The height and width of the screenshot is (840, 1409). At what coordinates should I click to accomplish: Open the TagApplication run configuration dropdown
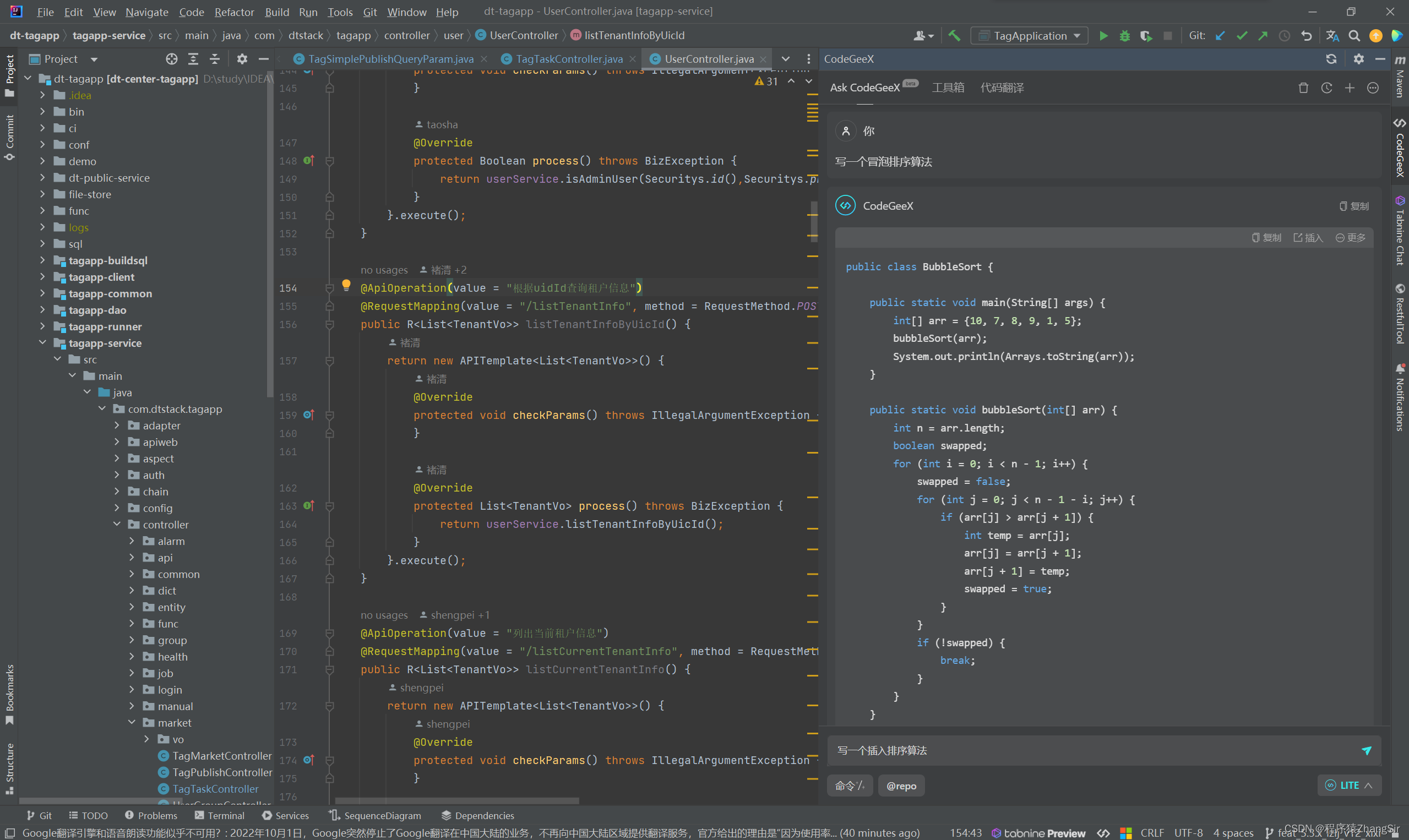pyautogui.click(x=1029, y=36)
